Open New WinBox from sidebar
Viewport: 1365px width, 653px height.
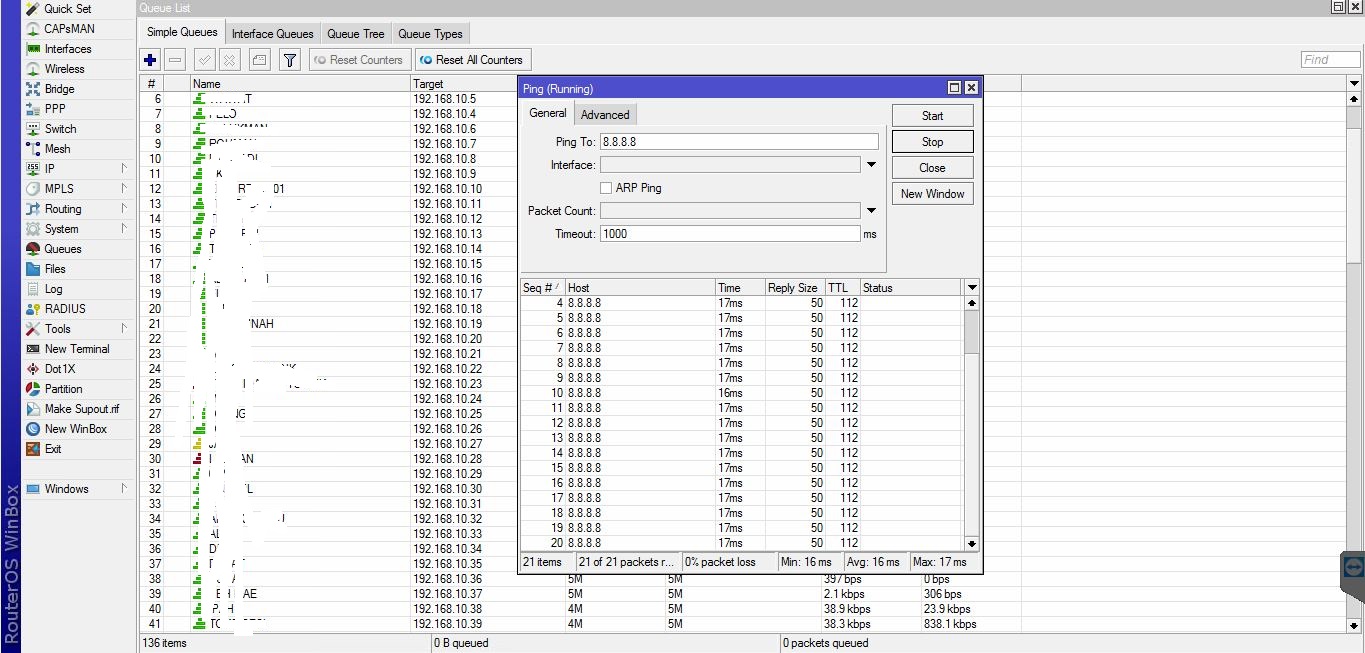point(75,429)
